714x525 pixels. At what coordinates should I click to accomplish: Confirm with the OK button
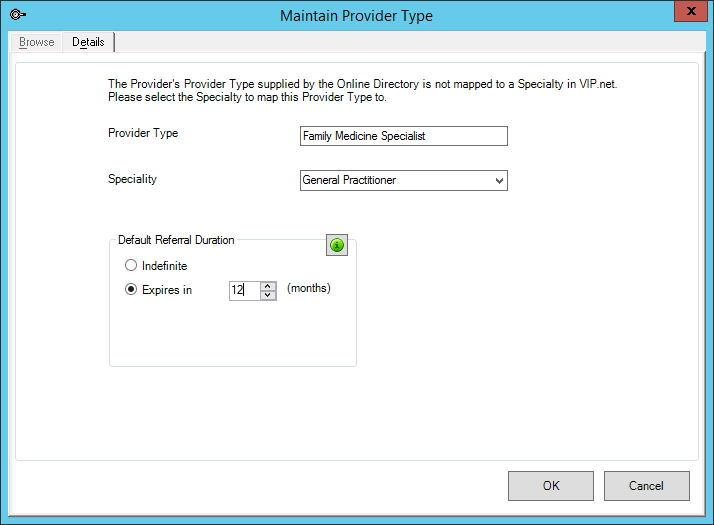(x=551, y=486)
